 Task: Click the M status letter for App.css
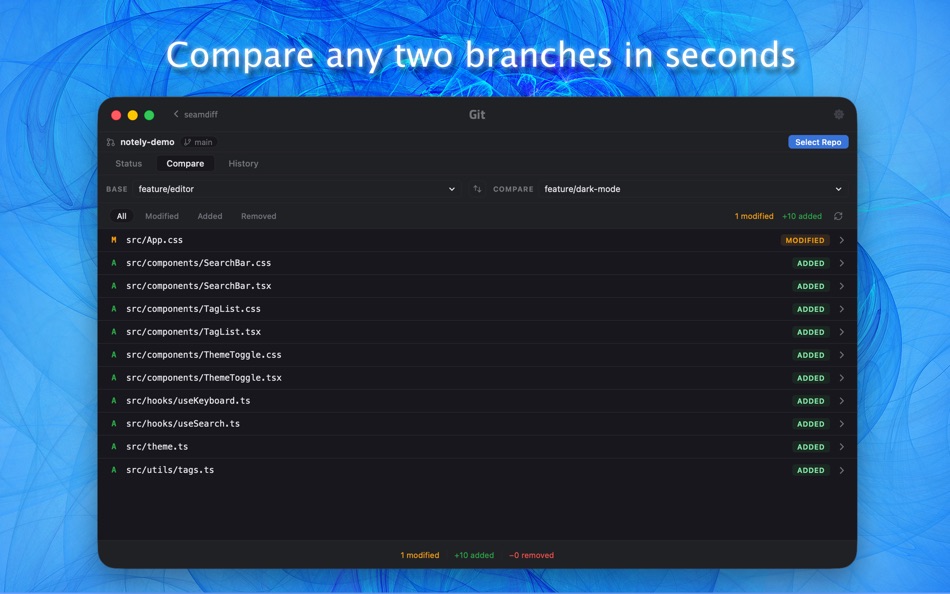[x=113, y=240]
